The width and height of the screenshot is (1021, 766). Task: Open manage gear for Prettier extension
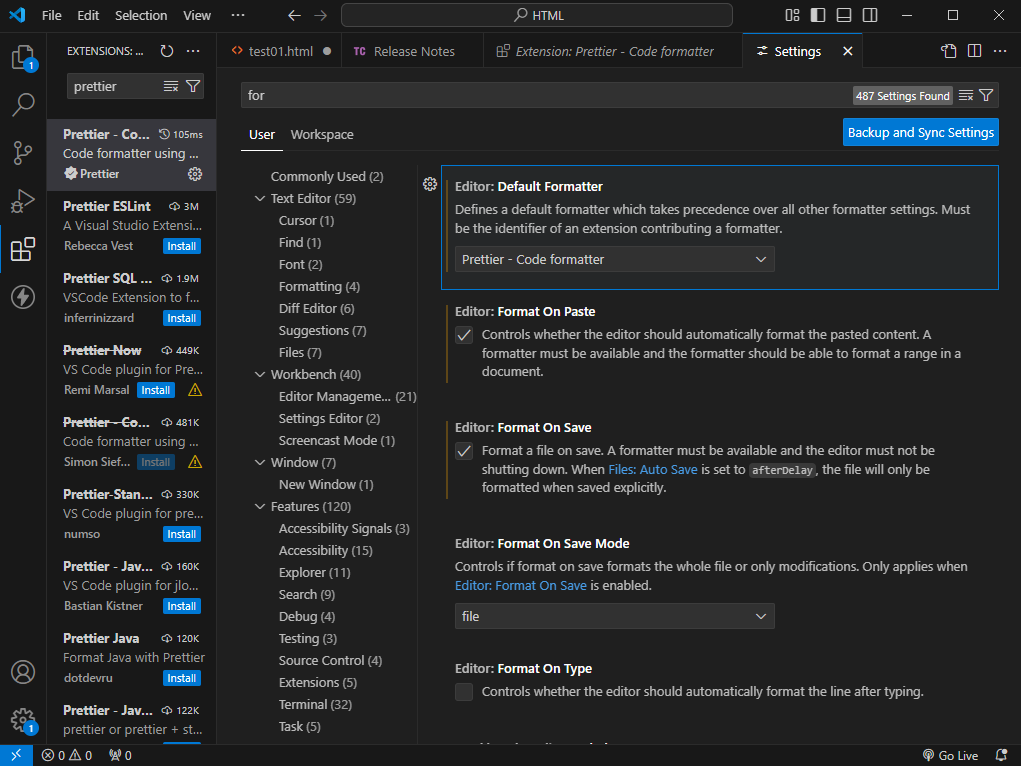(195, 174)
